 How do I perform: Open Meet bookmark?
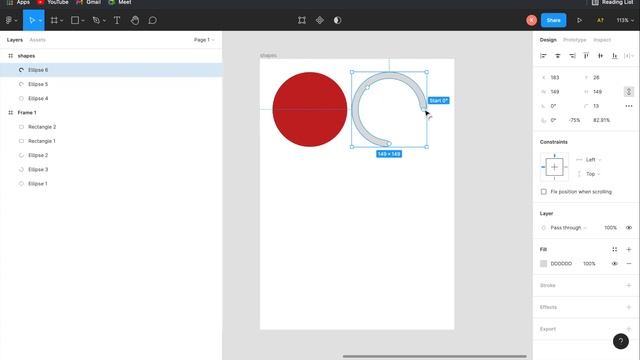(x=120, y=2)
